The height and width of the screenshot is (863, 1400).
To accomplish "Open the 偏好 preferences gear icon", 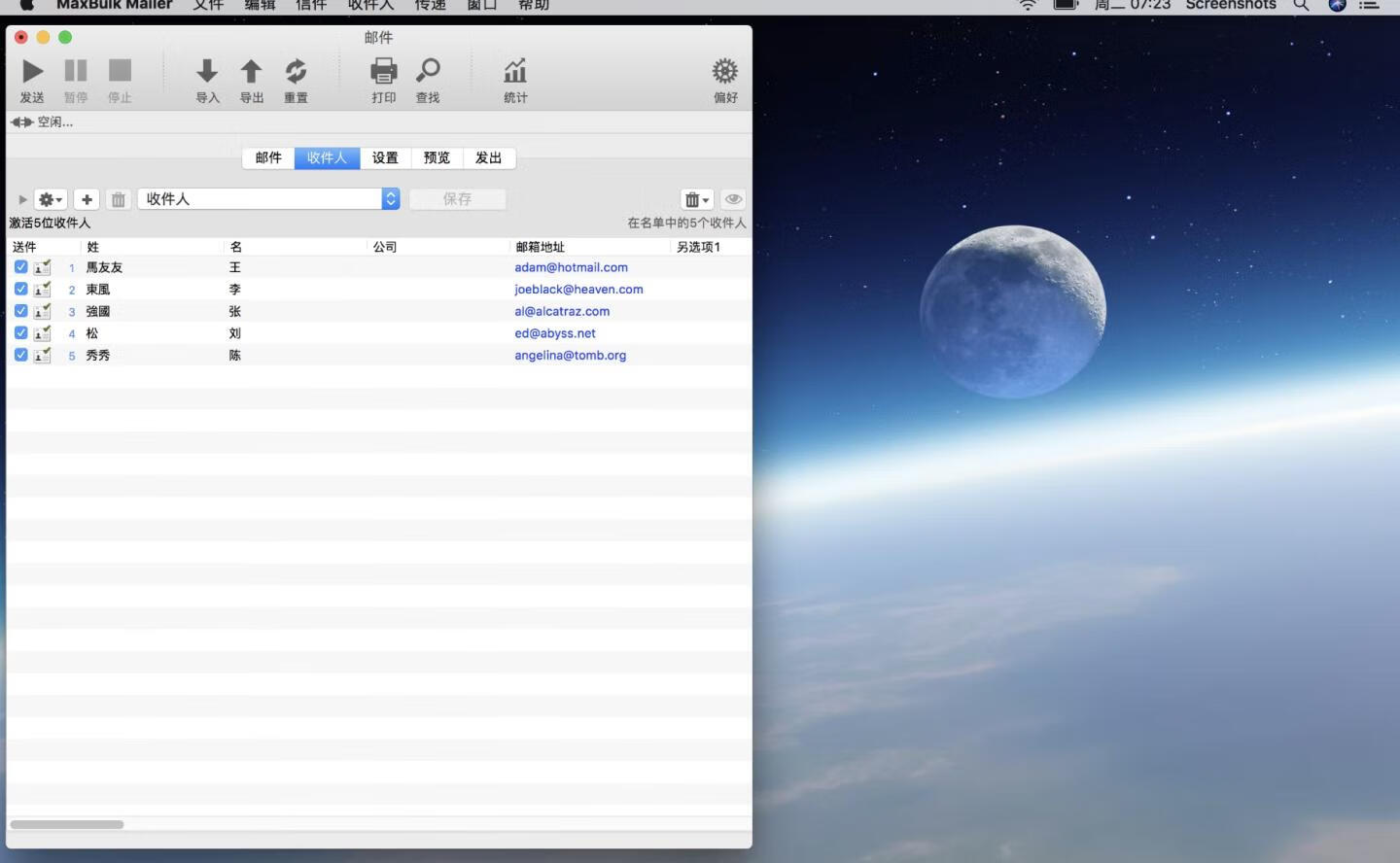I will click(725, 71).
